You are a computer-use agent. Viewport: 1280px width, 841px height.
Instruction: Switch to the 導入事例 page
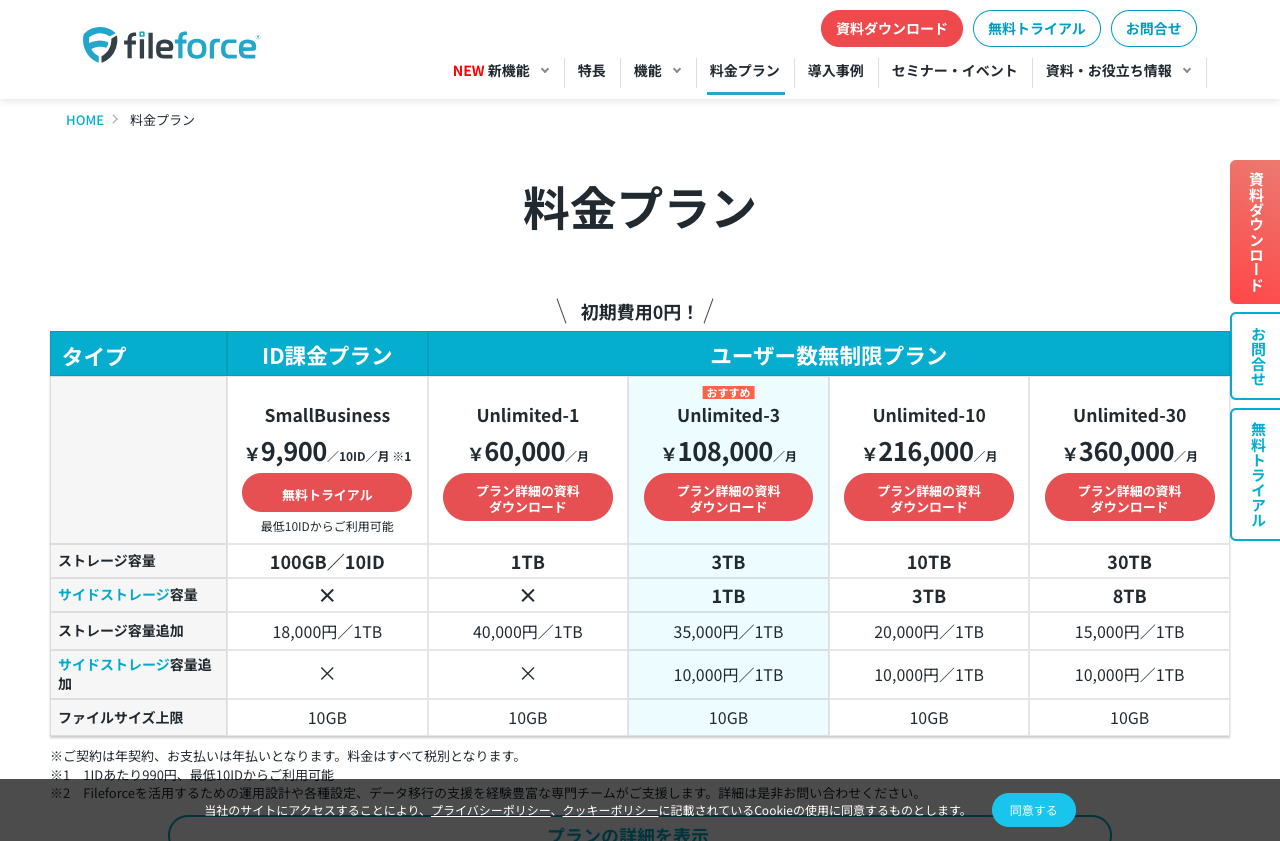[836, 71]
